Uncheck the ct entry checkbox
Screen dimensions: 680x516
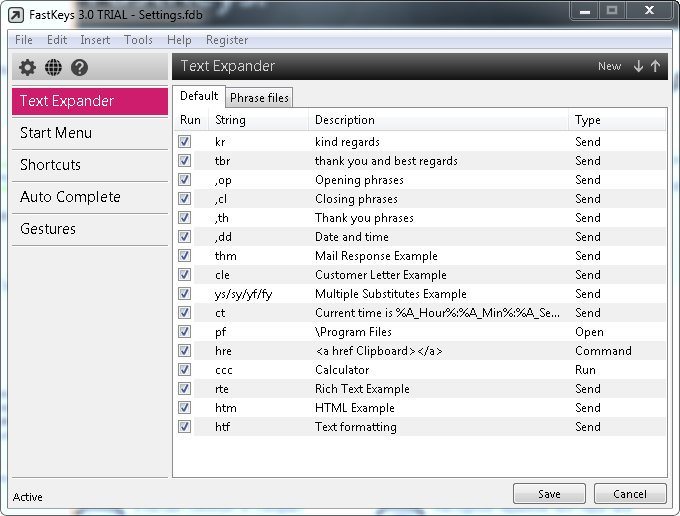tap(184, 313)
